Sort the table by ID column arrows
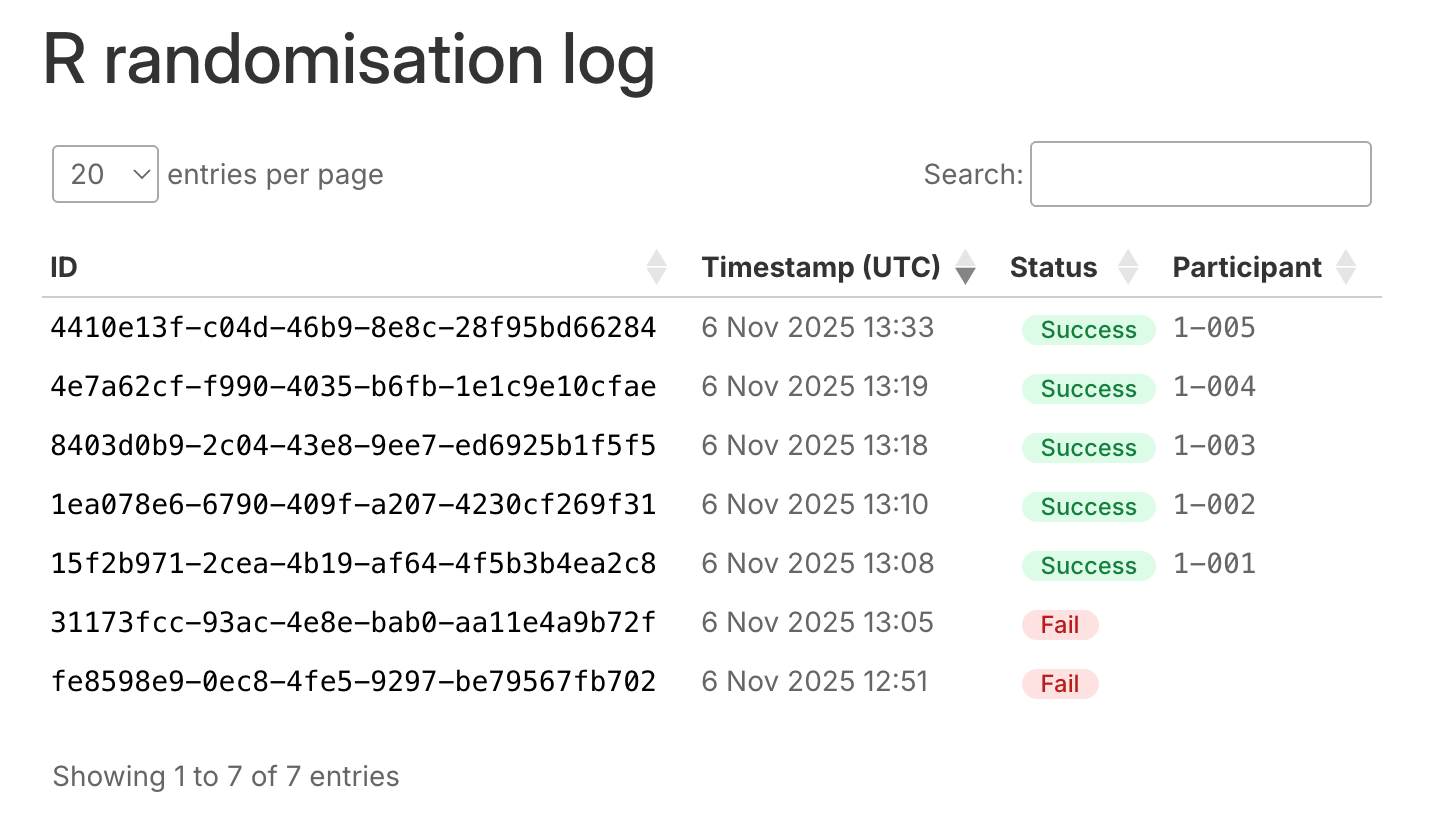Viewport: 1444px width, 832px height. tap(657, 267)
